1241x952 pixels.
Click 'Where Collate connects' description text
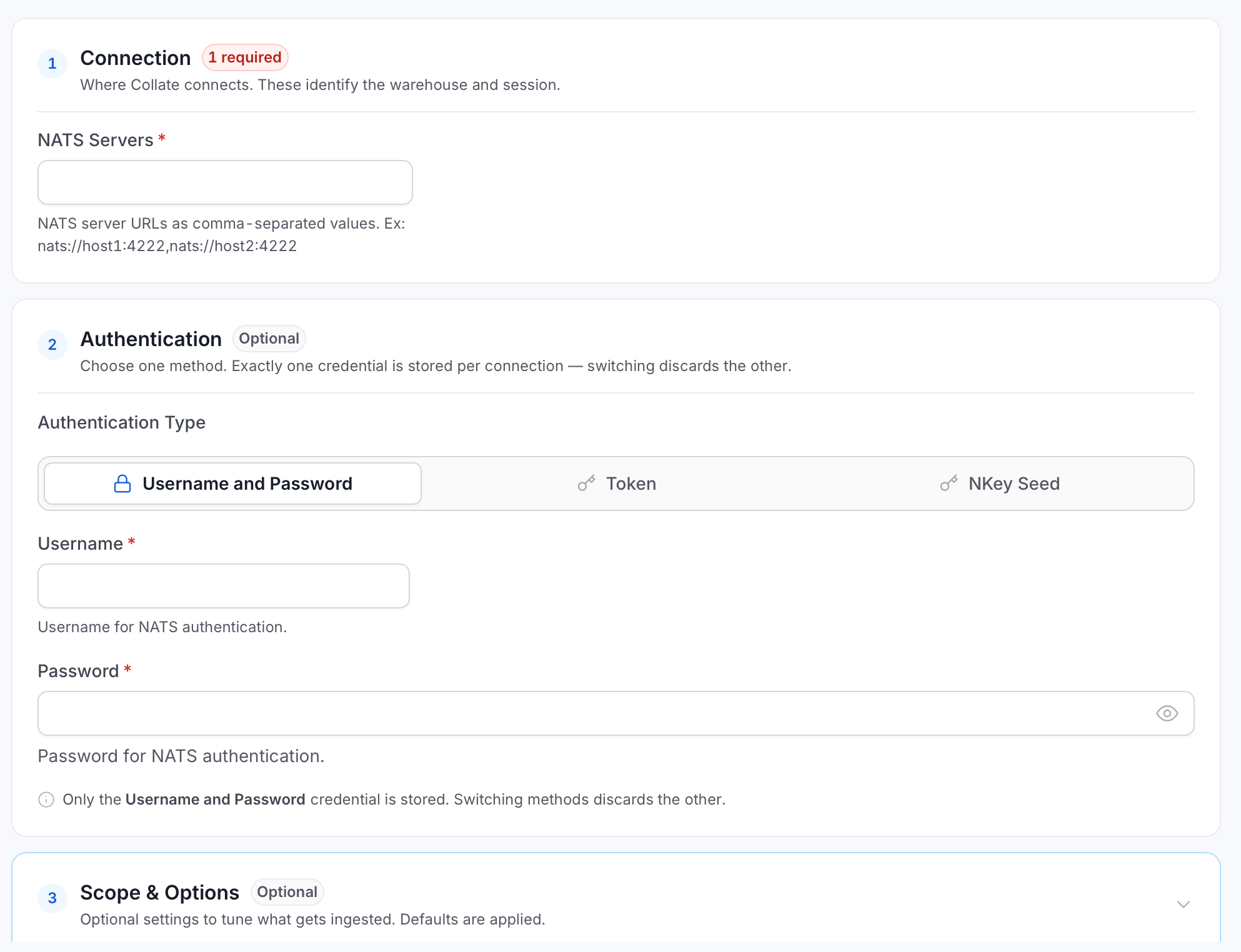tap(320, 85)
